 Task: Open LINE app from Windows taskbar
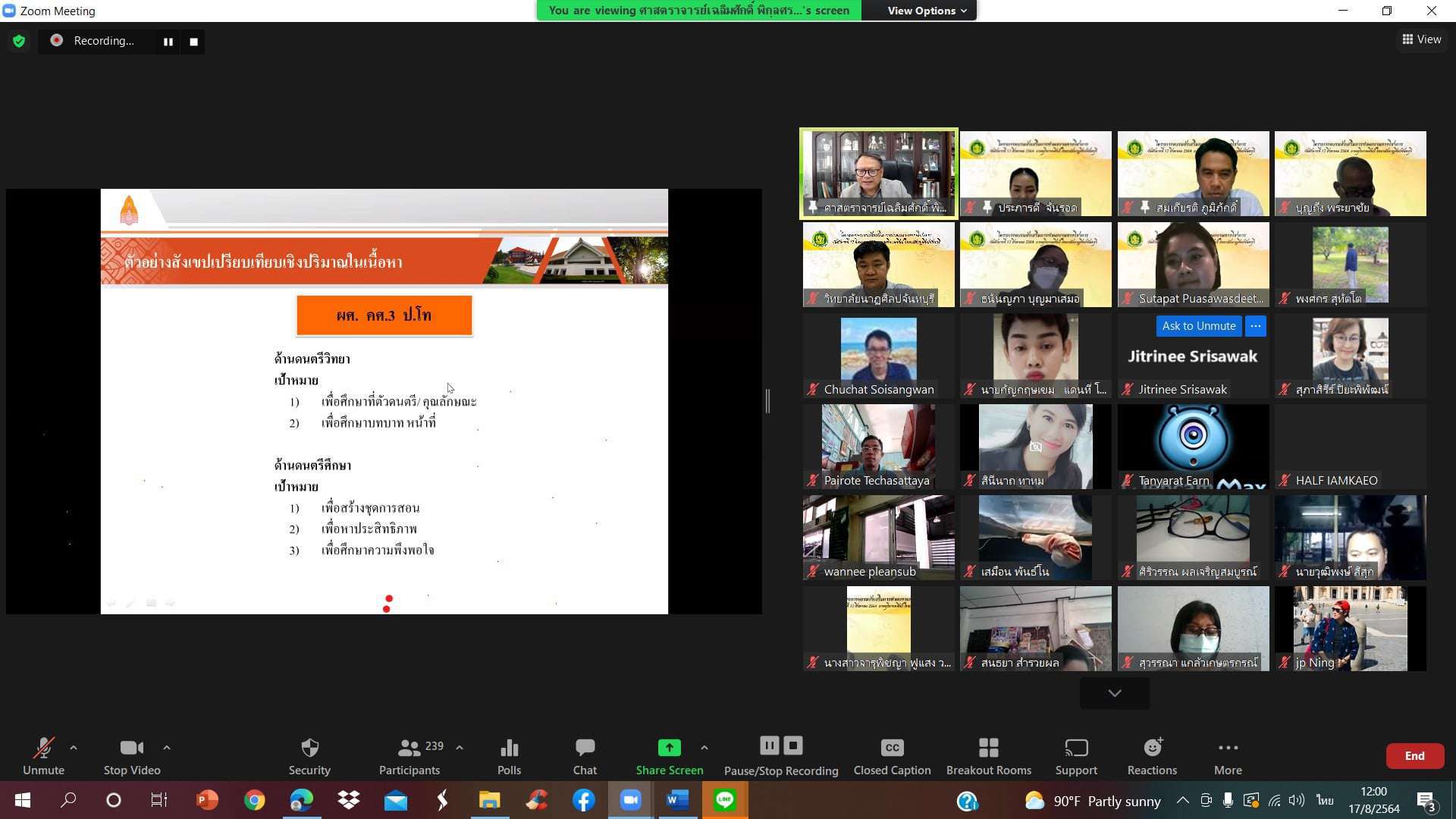point(724,800)
